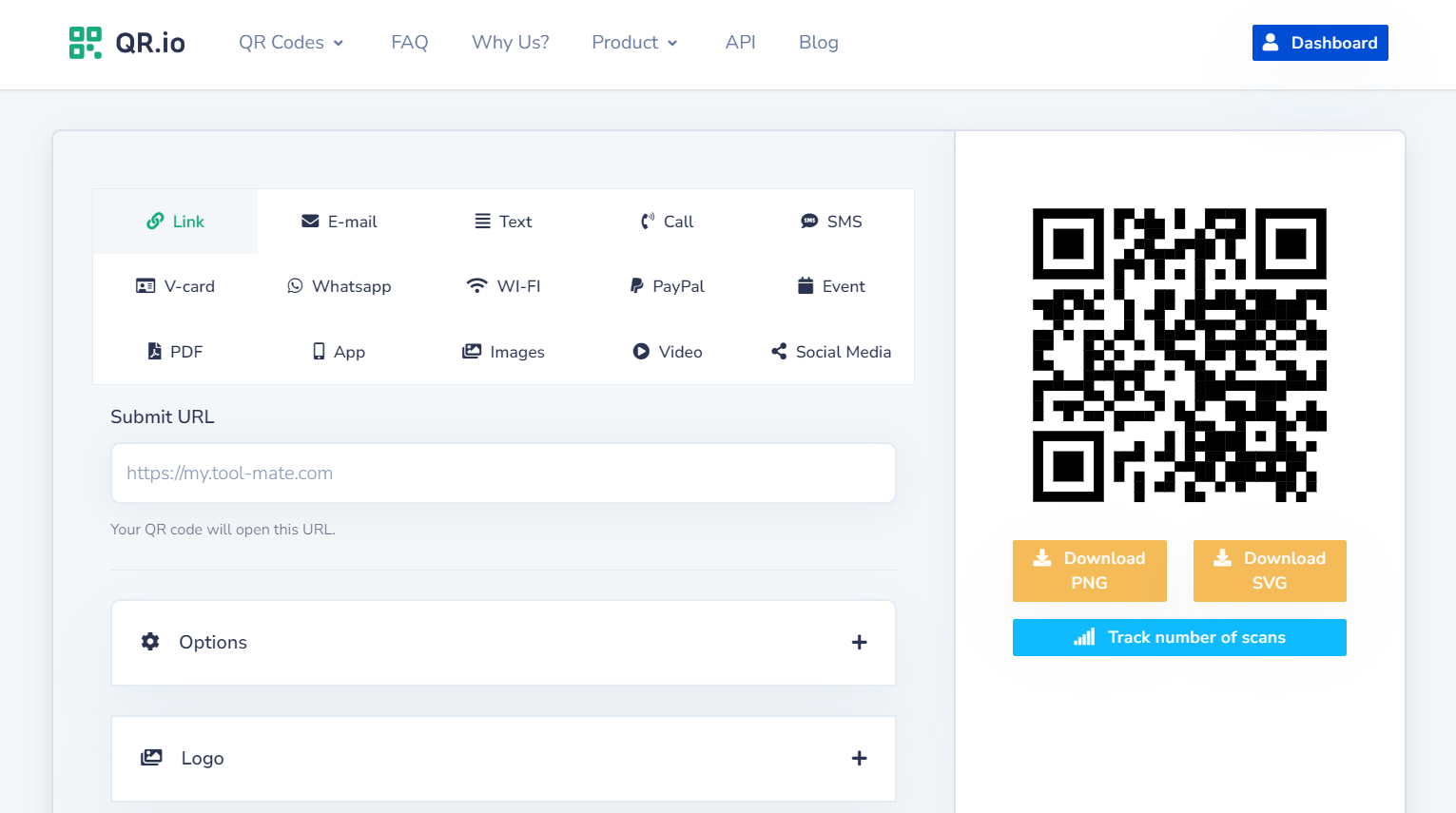Click the Social Media share icon
The width and height of the screenshot is (1456, 813).
pyautogui.click(x=778, y=351)
